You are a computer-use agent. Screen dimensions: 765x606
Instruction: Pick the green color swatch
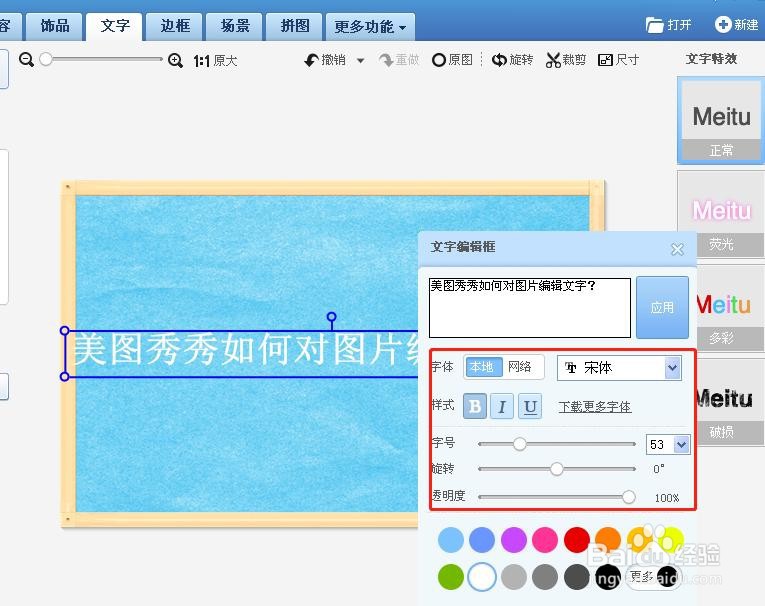(x=451, y=577)
